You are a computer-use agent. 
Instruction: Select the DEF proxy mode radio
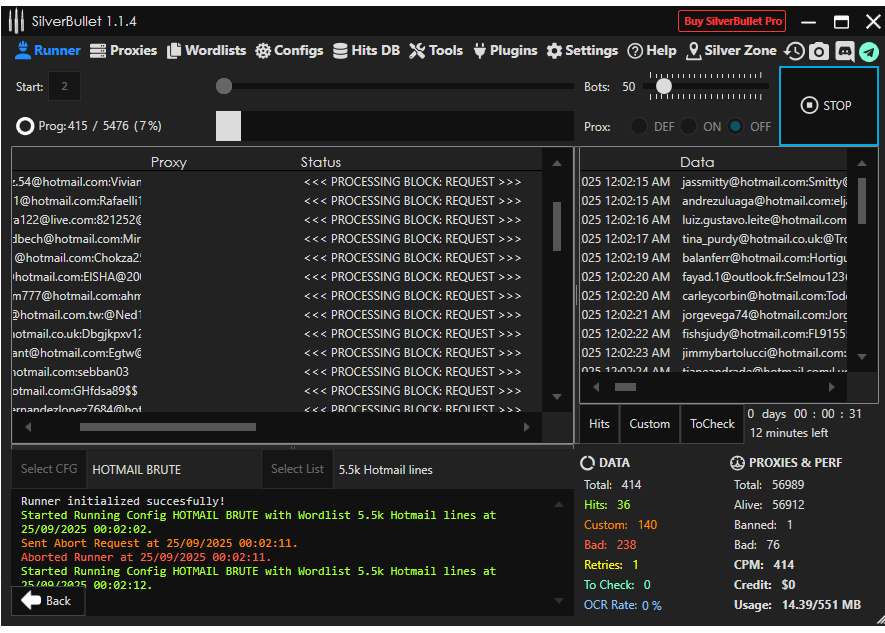(639, 127)
